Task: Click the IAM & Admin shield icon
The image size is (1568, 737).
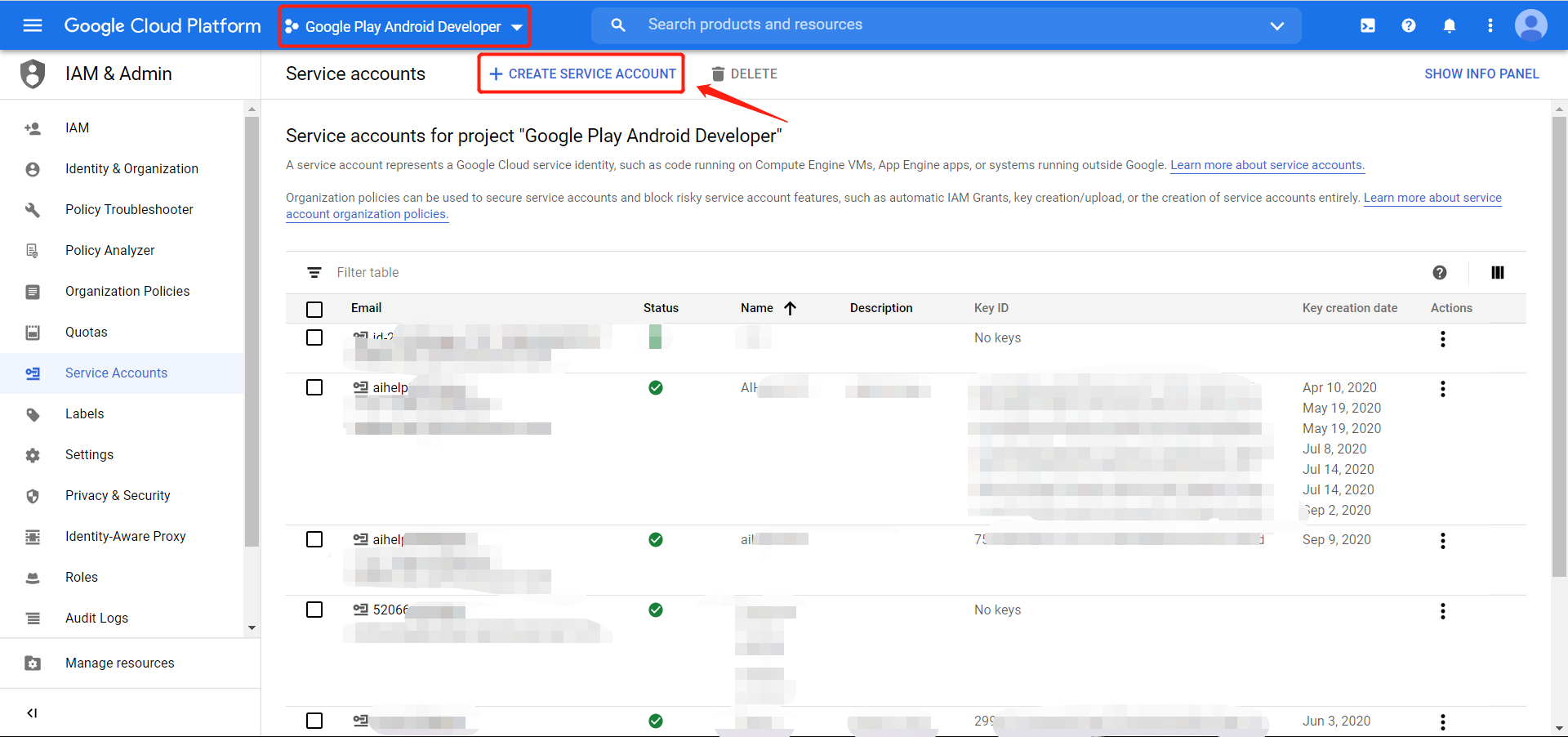Action: 33,74
